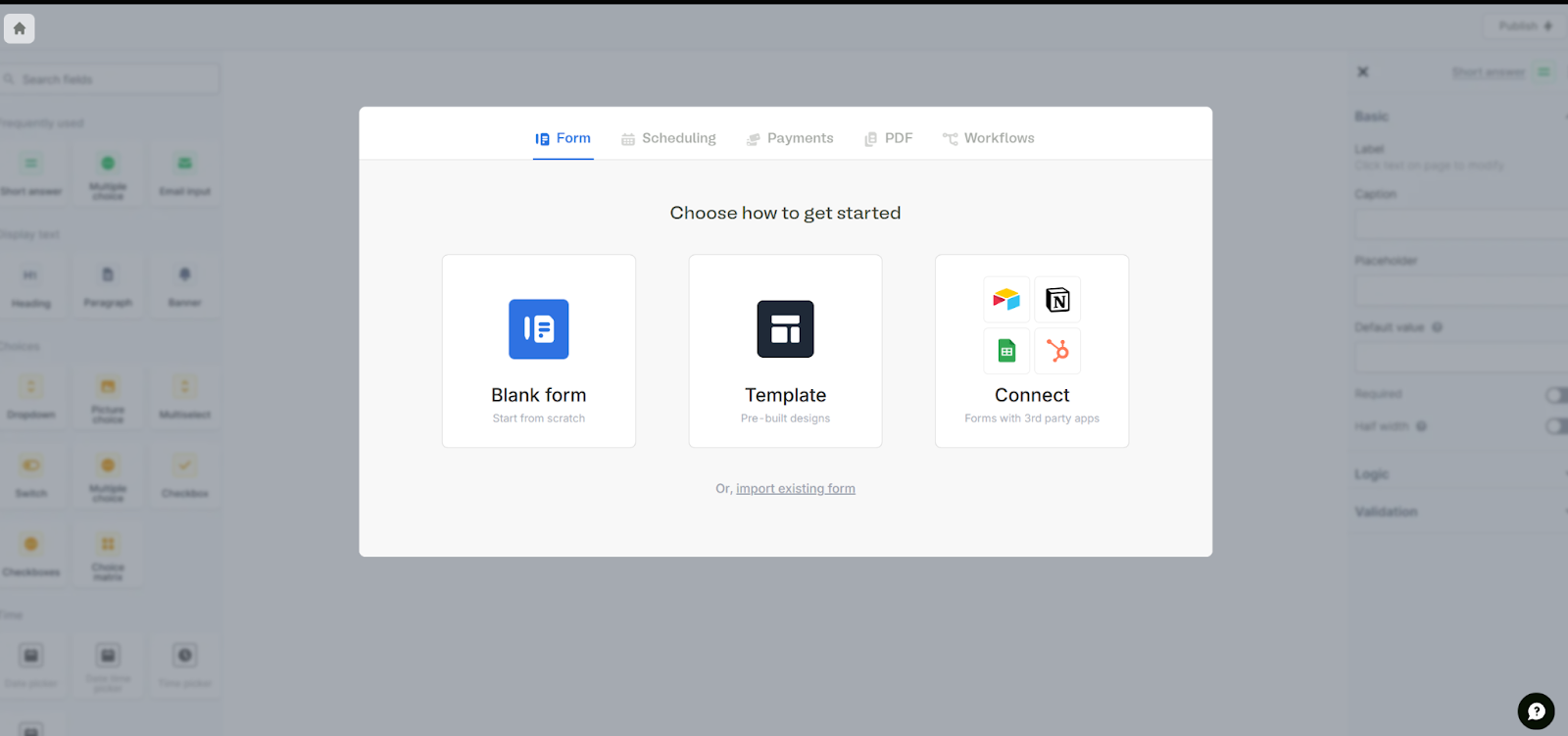Image resolution: width=1568 pixels, height=736 pixels.
Task: Click the Google Sheets logo in Connect card
Action: (1006, 351)
